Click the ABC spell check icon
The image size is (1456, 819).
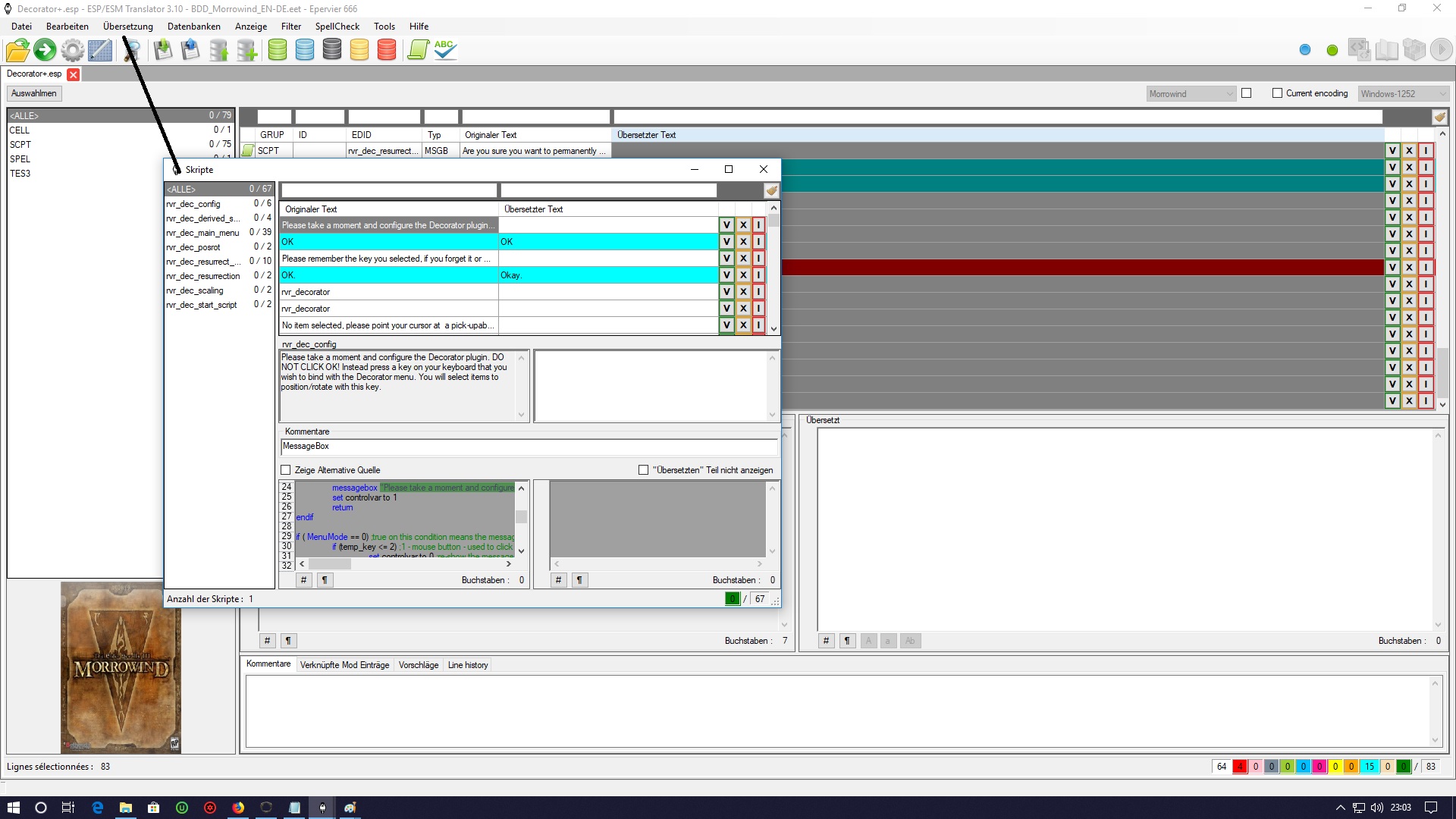[445, 51]
